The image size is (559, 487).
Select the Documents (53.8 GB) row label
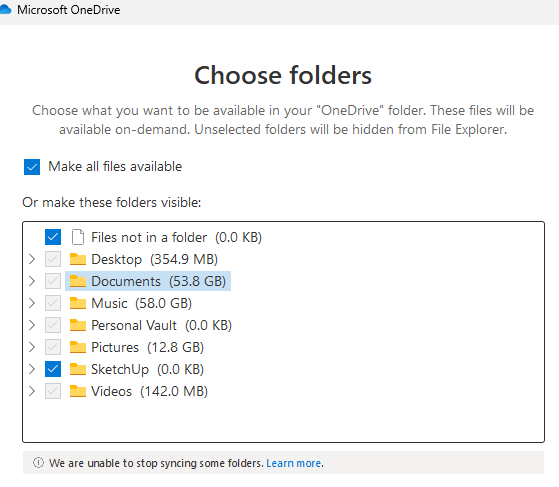pos(159,281)
